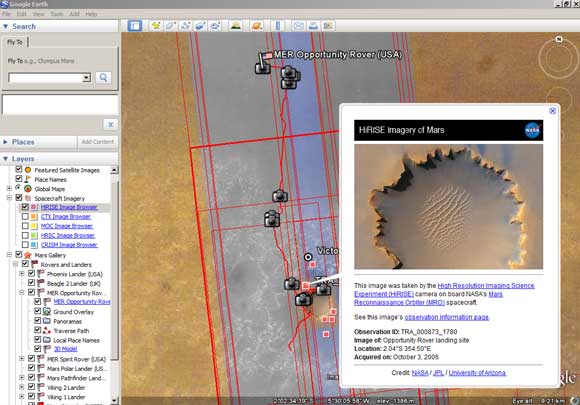Uncheck HiRISE Image Browser checkbox

[25, 207]
